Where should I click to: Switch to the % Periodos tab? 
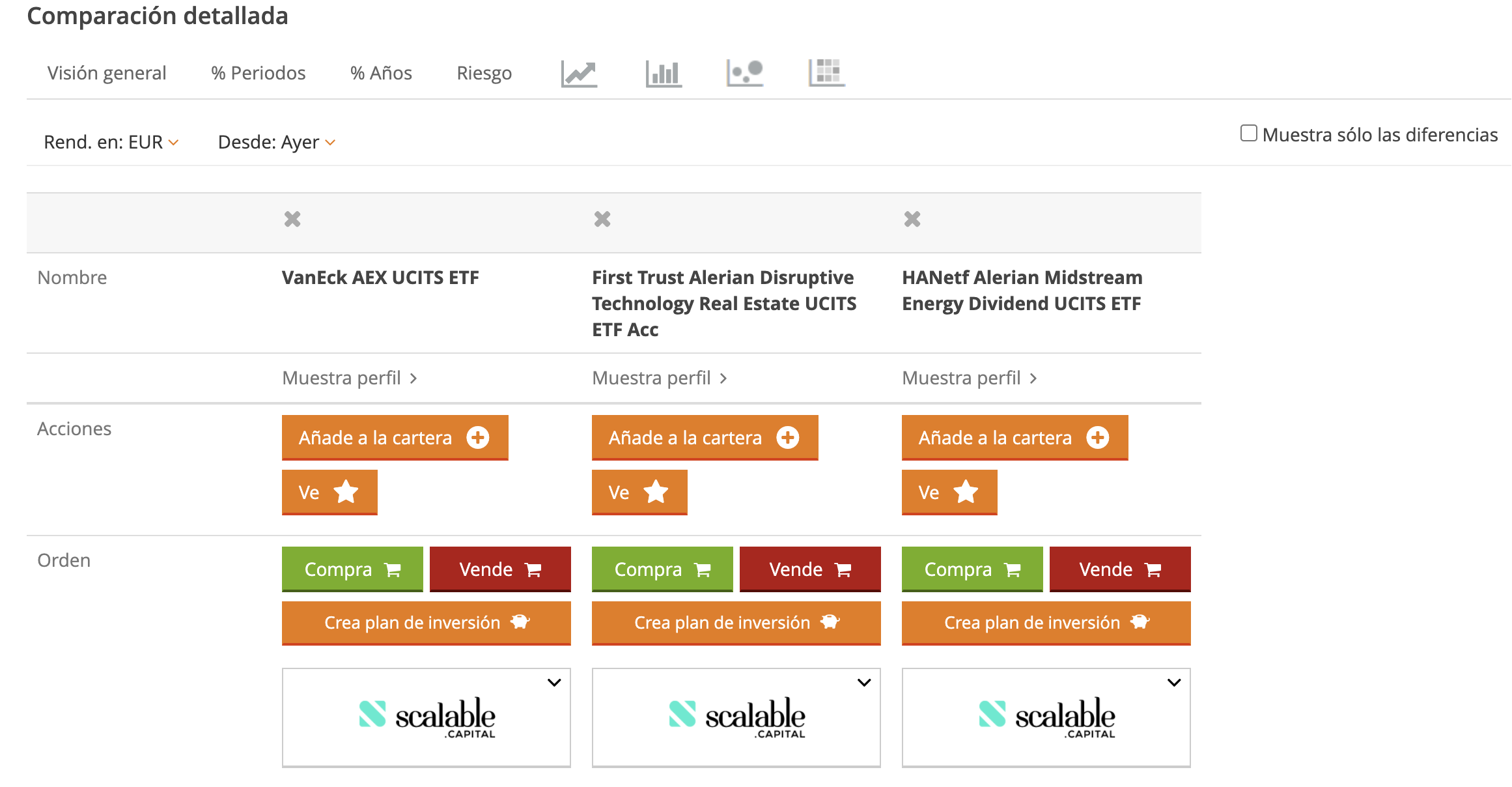click(x=258, y=73)
